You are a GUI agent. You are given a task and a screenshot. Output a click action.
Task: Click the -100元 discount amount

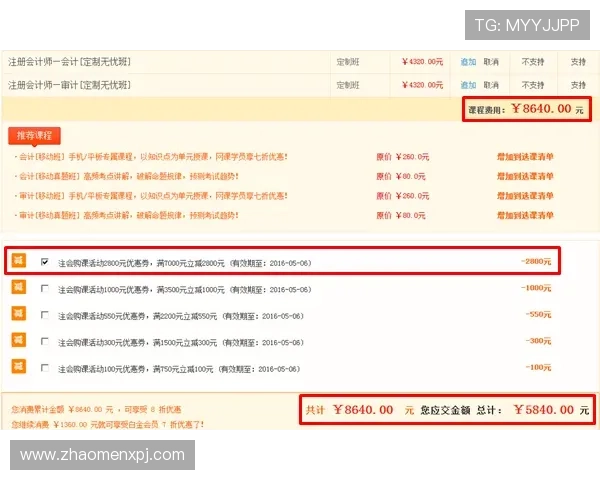point(538,367)
